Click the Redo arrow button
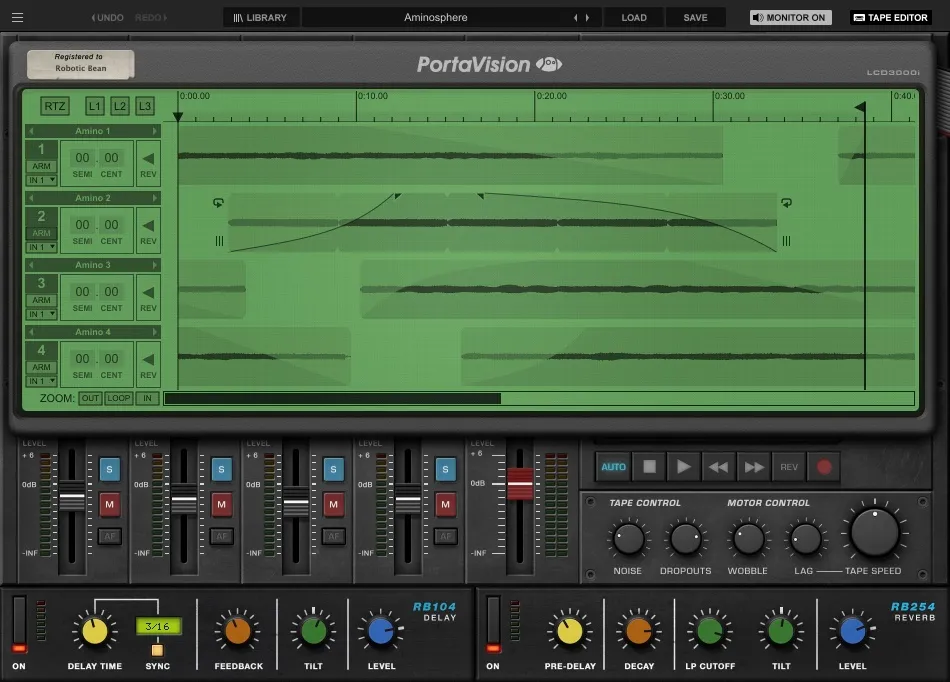 (x=151, y=18)
